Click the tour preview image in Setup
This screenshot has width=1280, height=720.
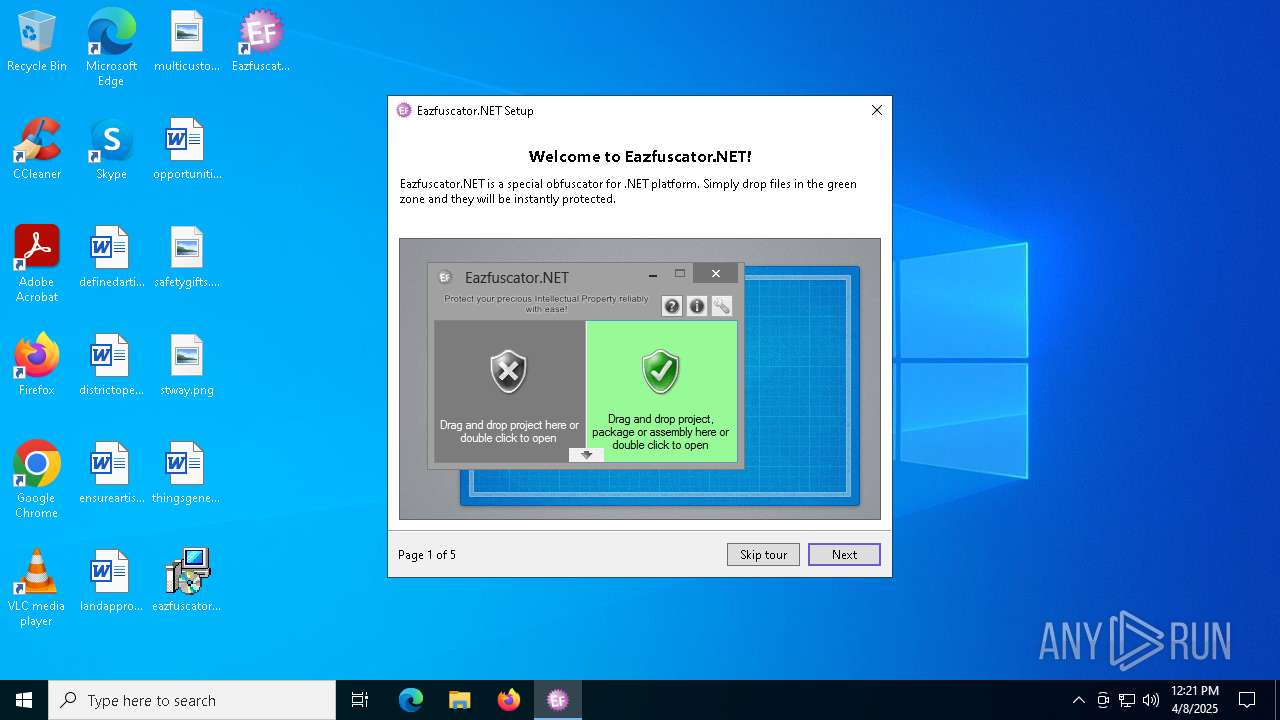coord(640,379)
